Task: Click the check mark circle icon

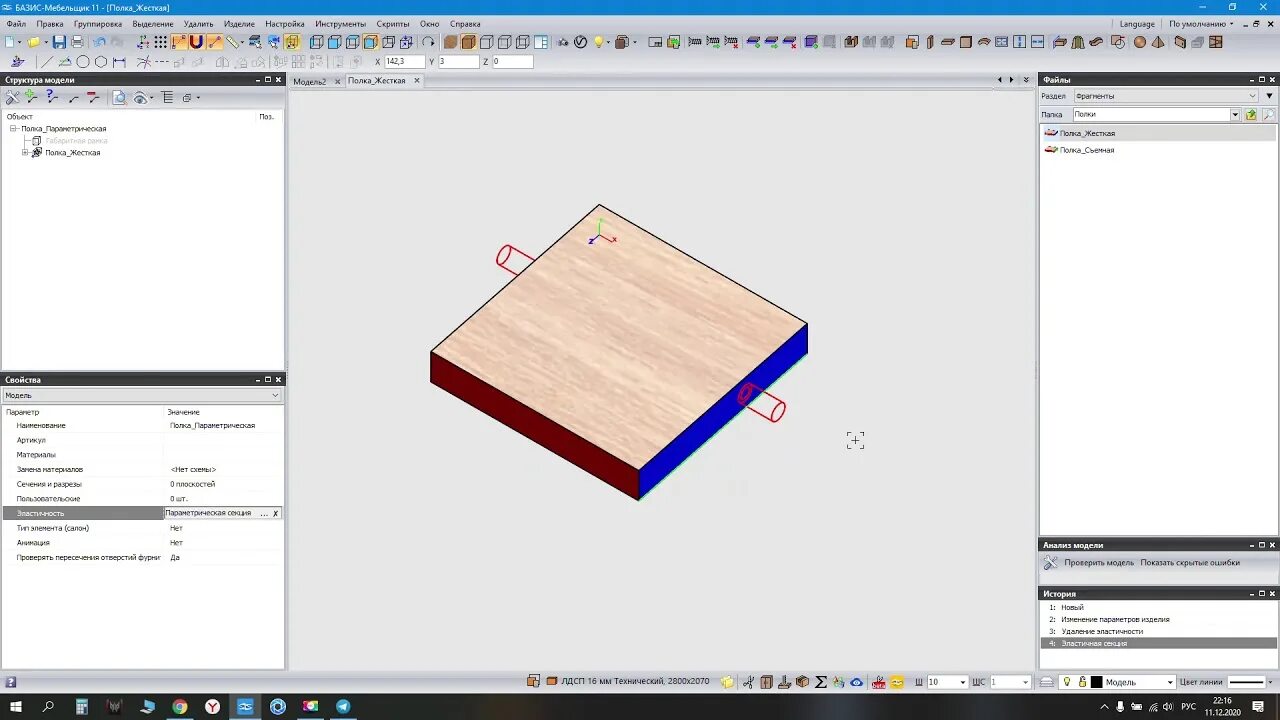Action: pyautogui.click(x=580, y=42)
